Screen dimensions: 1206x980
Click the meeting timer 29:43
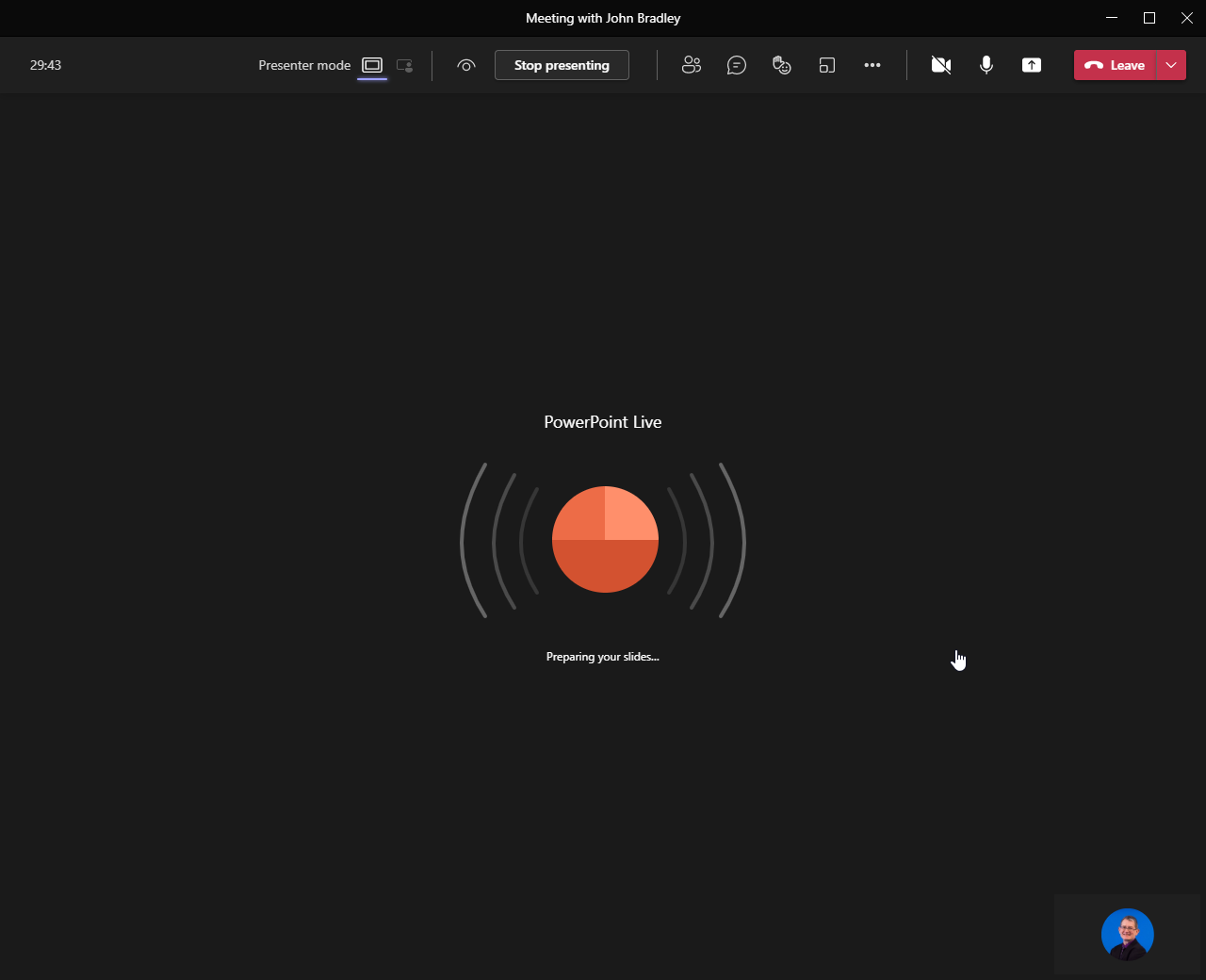point(45,65)
